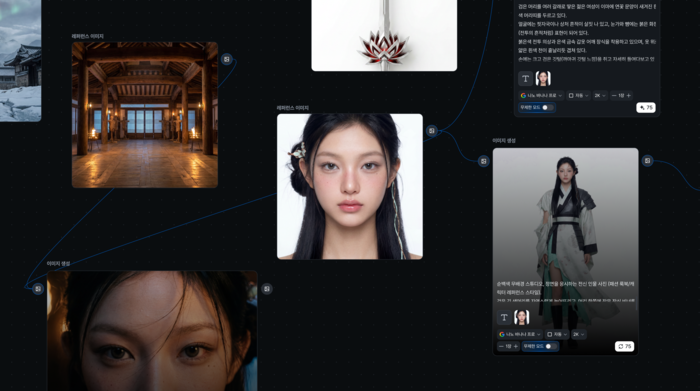700x391 pixels.
Task: Click the T text icon in the text prompt node
Action: (x=525, y=79)
